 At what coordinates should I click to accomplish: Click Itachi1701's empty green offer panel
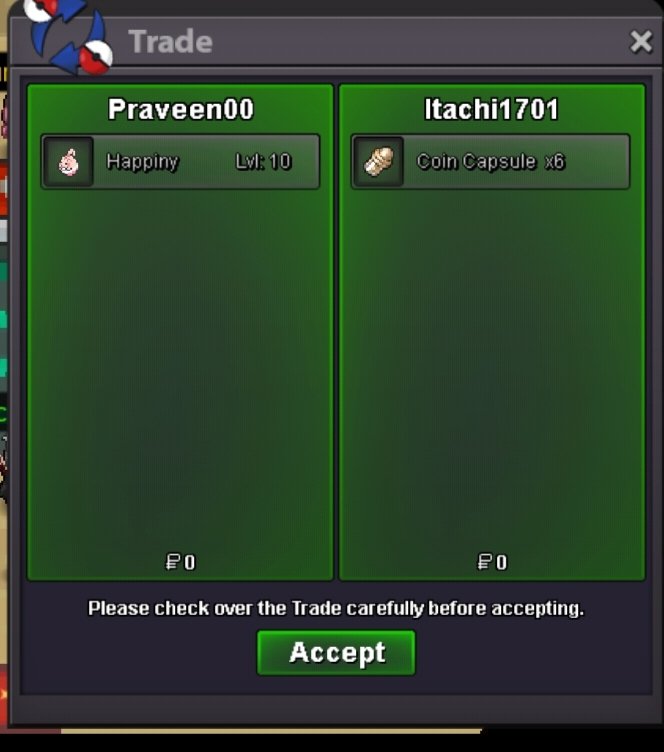coord(492,369)
